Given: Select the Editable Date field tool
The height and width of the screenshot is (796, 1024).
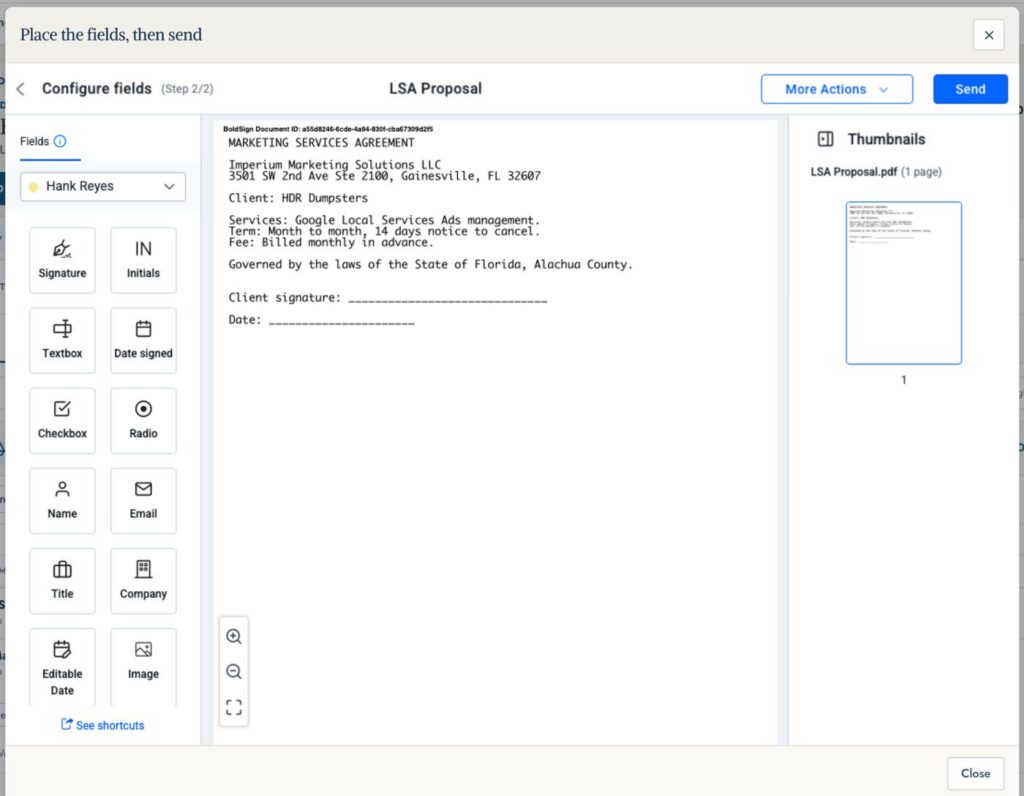Looking at the screenshot, I should point(62,667).
